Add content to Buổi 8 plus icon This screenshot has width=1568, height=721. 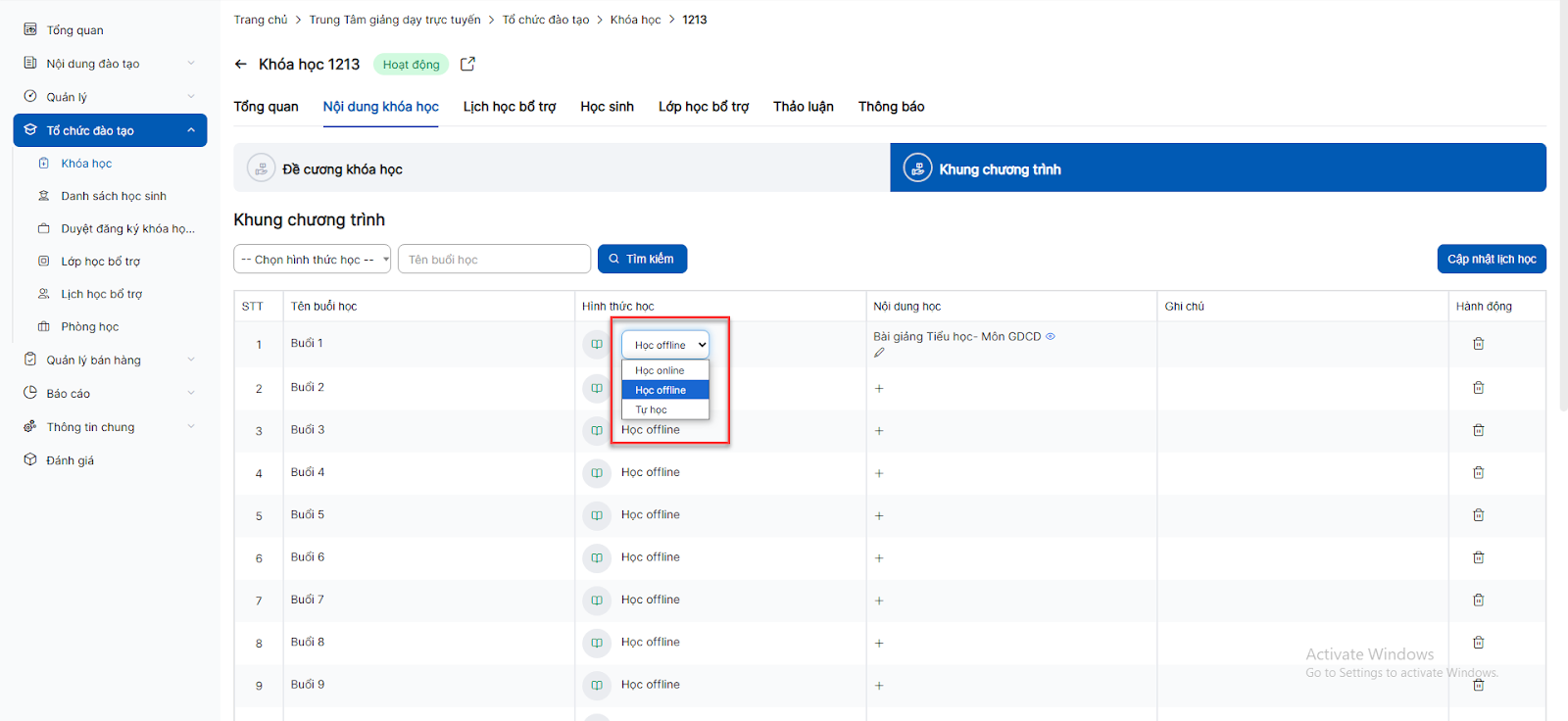[879, 644]
